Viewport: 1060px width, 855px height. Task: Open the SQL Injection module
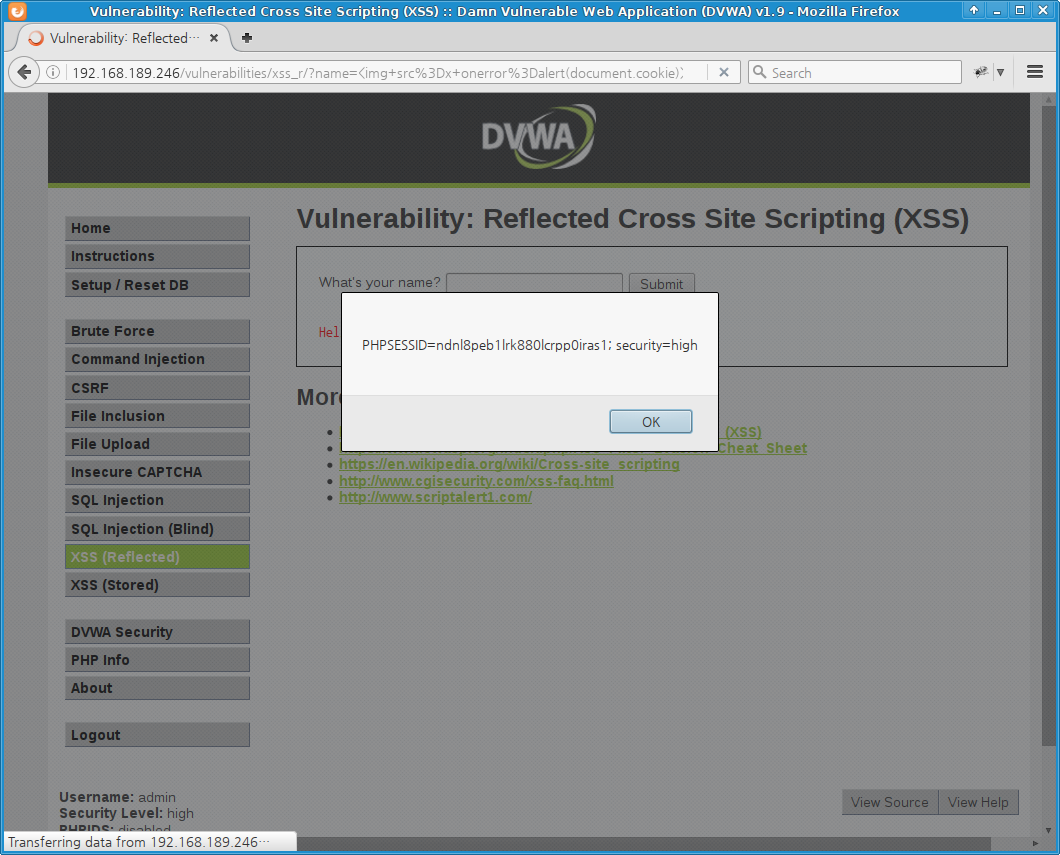click(x=158, y=501)
